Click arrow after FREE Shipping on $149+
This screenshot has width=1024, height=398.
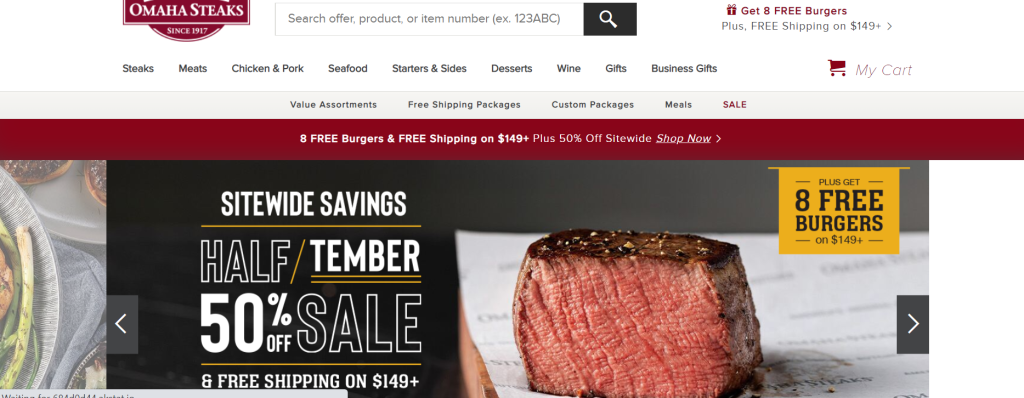click(889, 27)
